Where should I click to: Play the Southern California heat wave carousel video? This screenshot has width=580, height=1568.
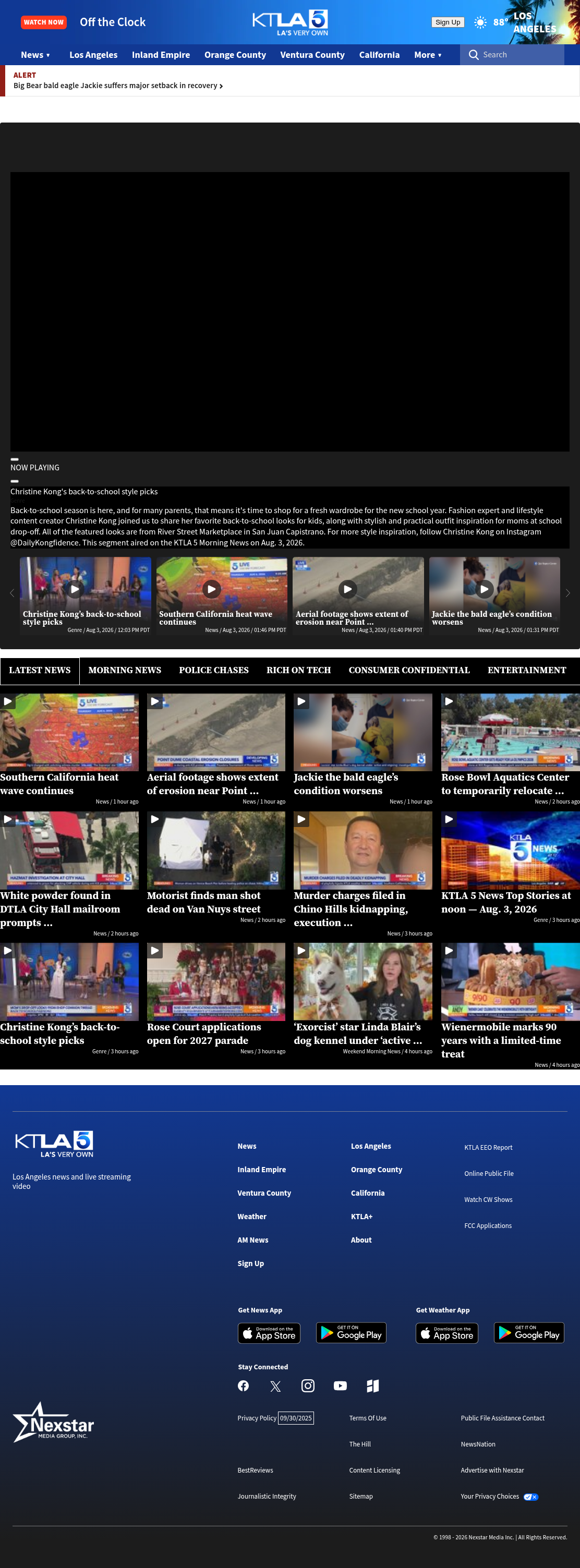(x=211, y=589)
